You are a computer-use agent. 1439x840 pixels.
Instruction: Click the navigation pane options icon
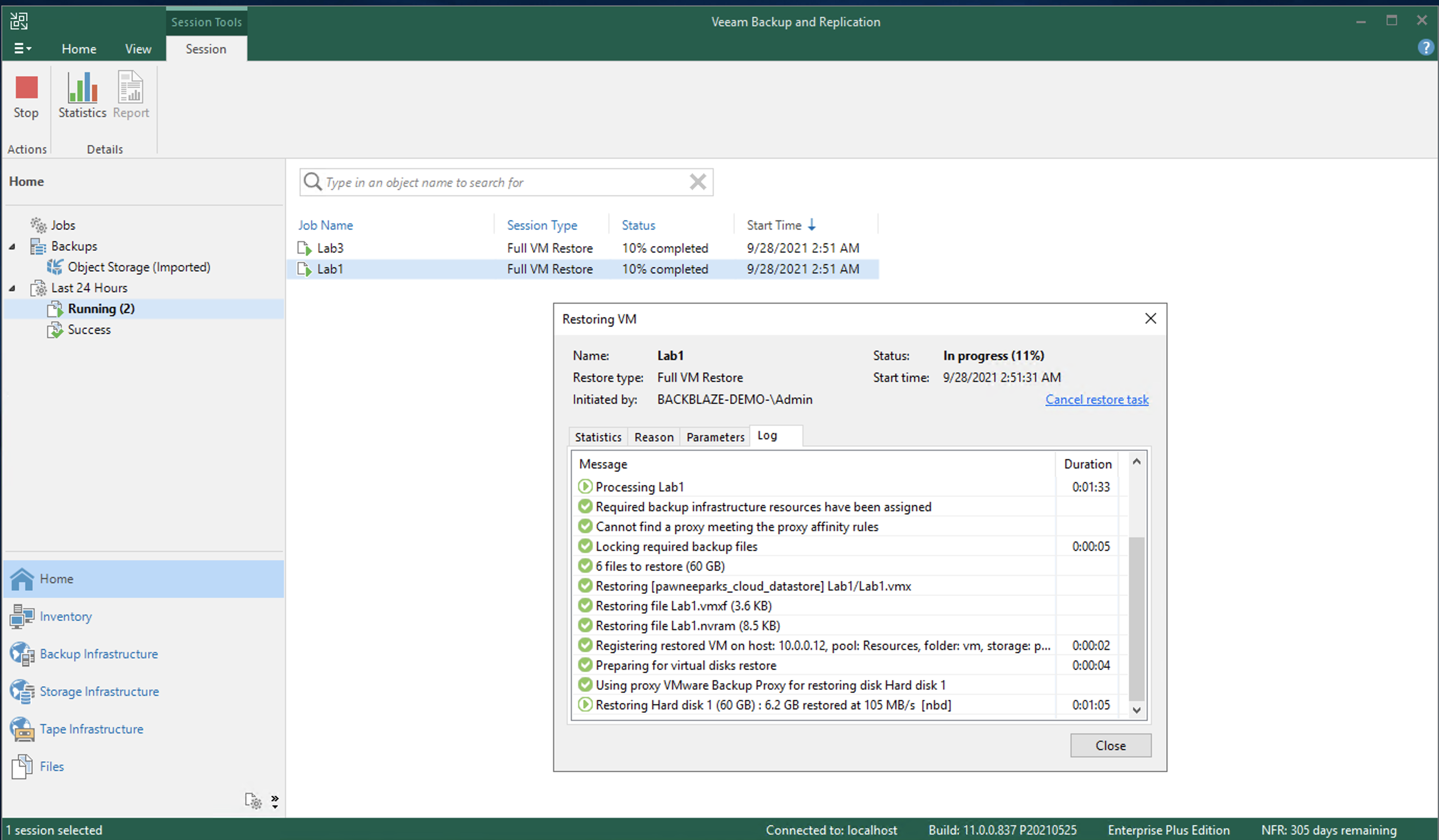(x=253, y=800)
